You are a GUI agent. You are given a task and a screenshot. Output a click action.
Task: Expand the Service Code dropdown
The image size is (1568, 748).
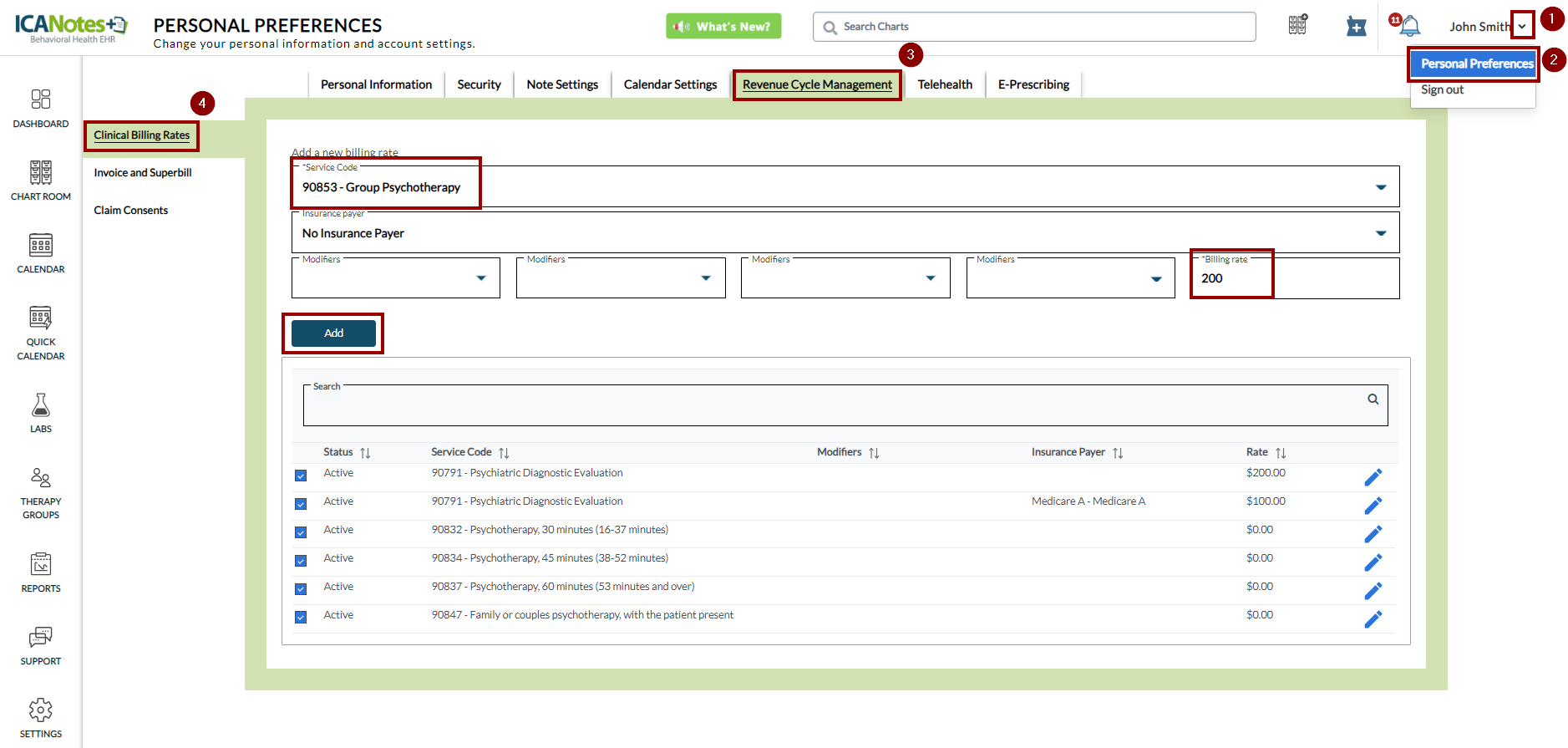[1380, 187]
